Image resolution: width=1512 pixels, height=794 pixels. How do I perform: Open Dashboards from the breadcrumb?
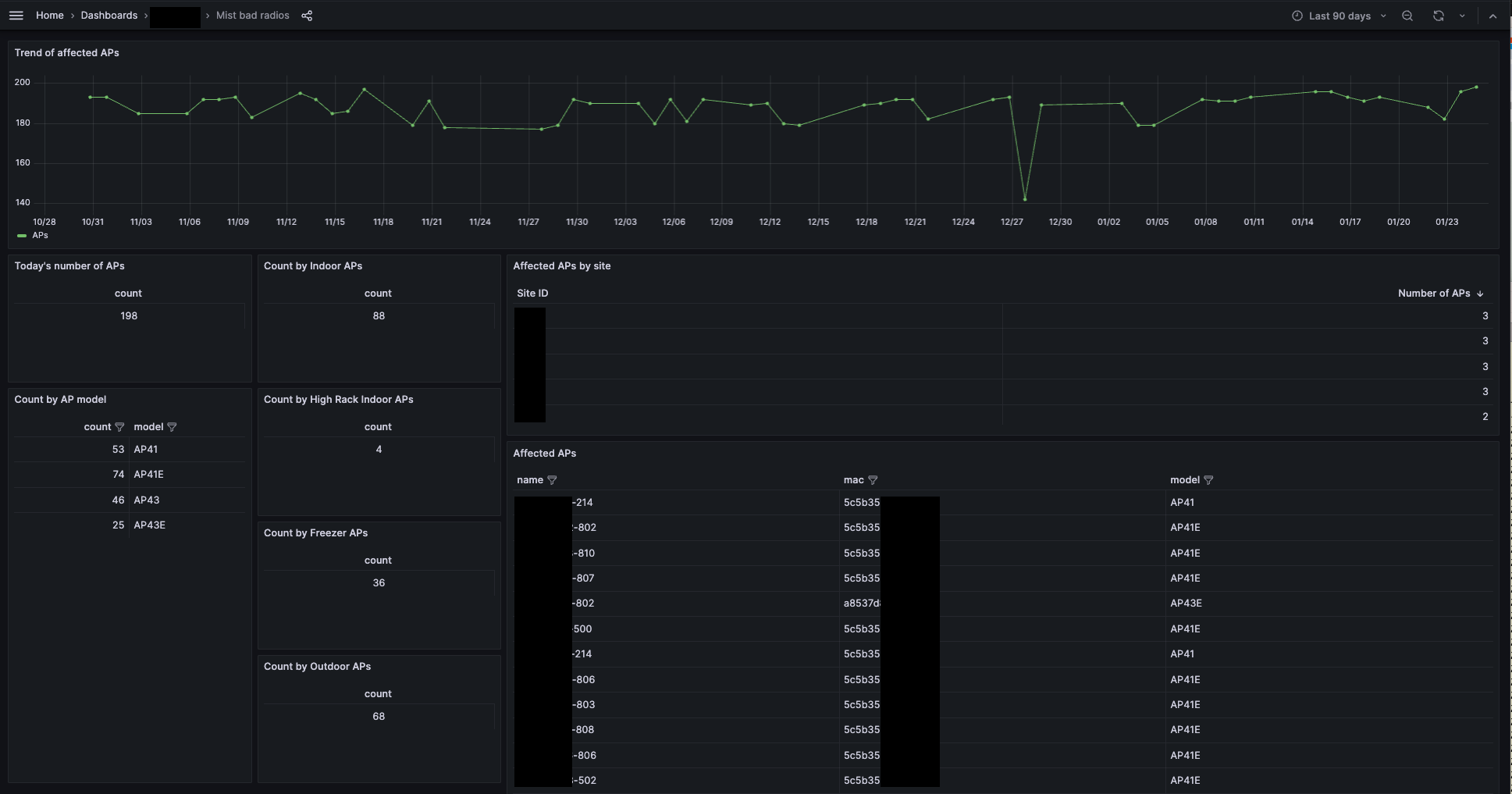109,15
